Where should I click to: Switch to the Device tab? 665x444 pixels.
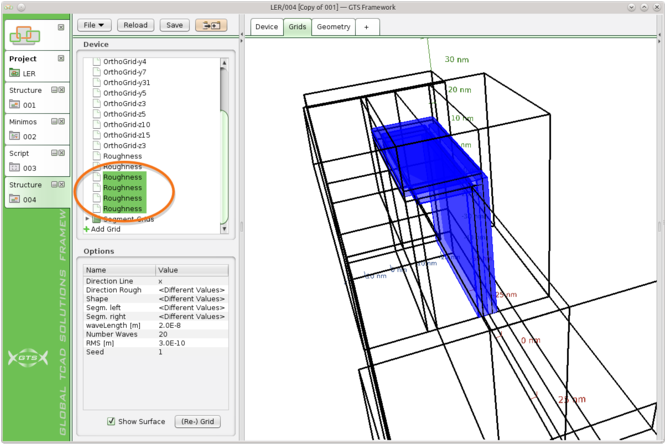[x=266, y=27]
